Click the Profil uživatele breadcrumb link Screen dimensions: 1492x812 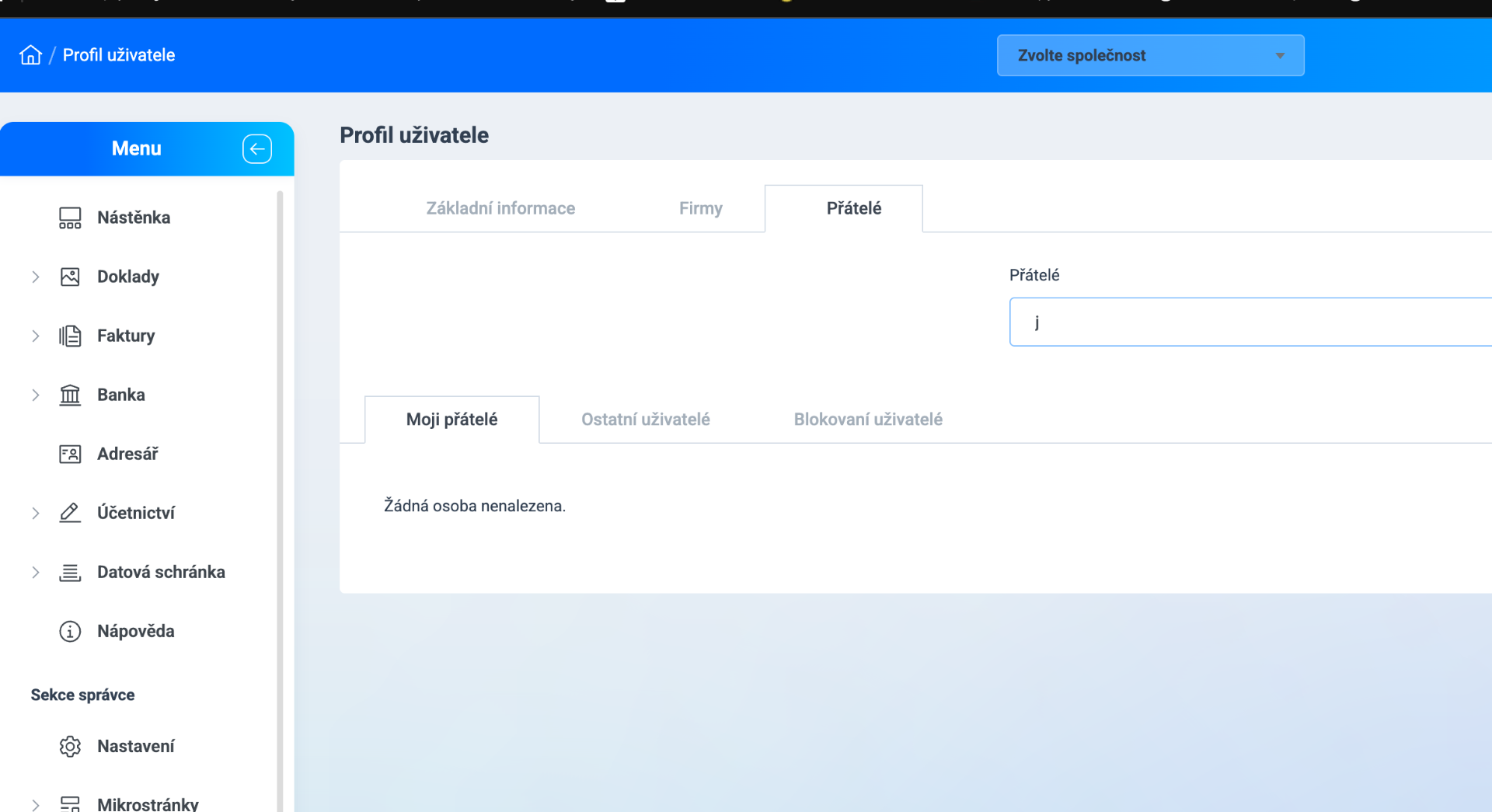click(119, 55)
